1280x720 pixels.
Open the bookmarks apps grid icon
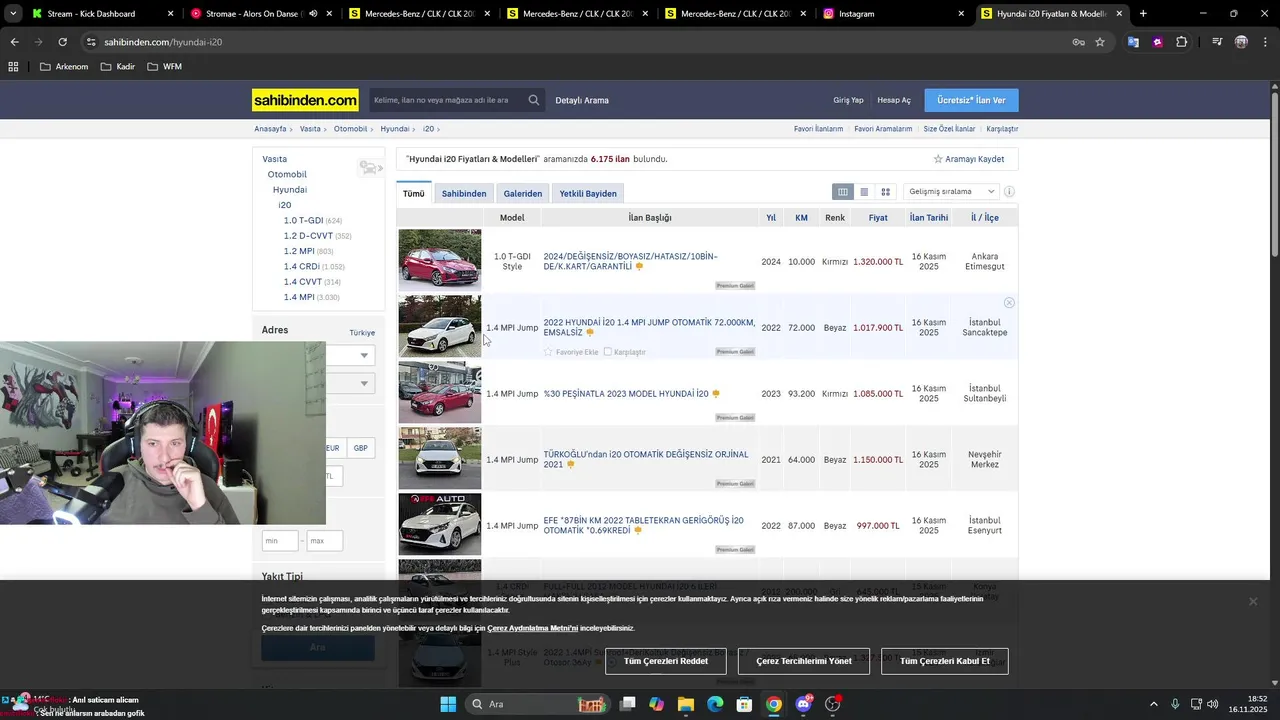[13, 67]
